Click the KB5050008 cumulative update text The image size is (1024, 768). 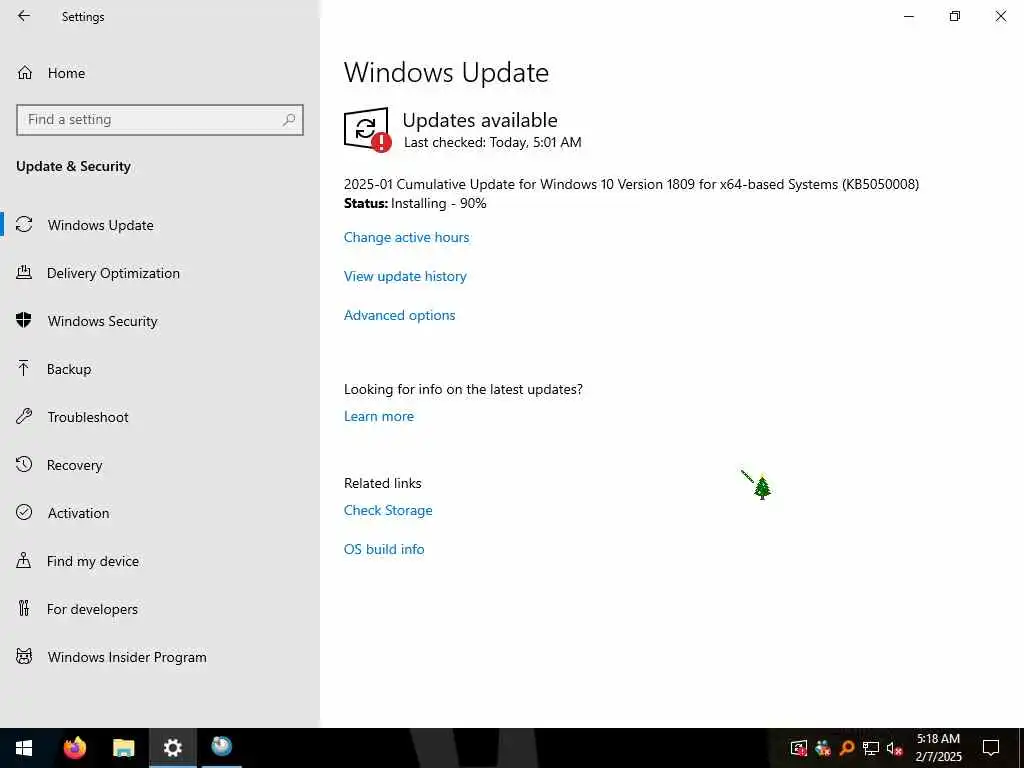point(631,184)
